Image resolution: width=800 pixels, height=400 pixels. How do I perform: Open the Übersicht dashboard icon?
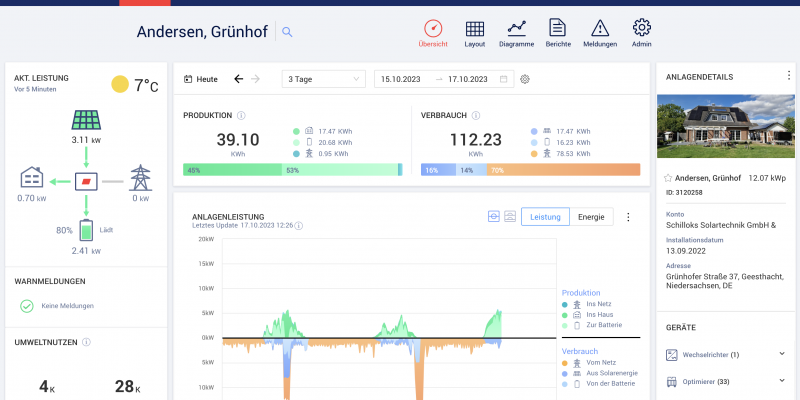432,30
